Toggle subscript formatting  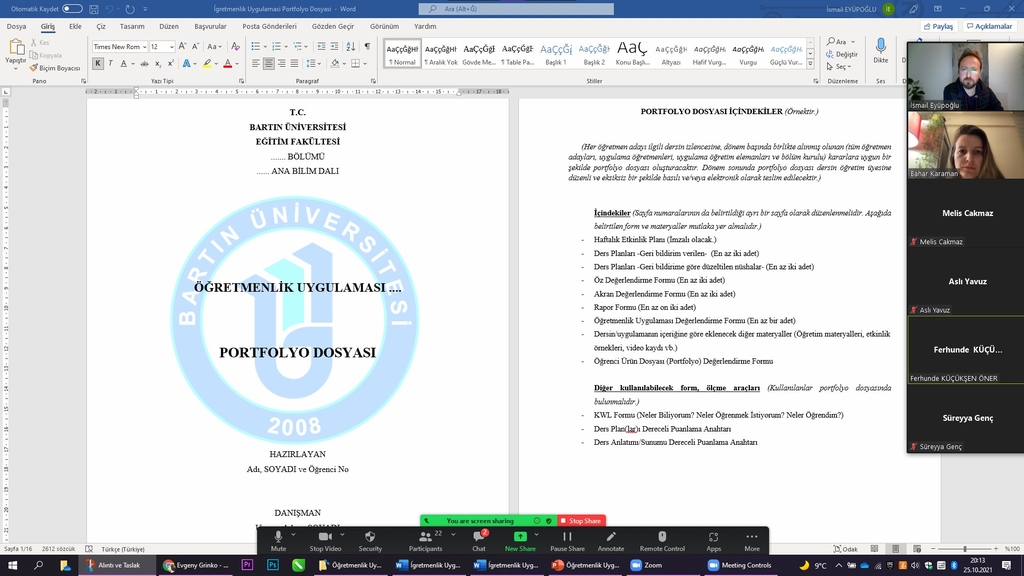click(x=157, y=63)
